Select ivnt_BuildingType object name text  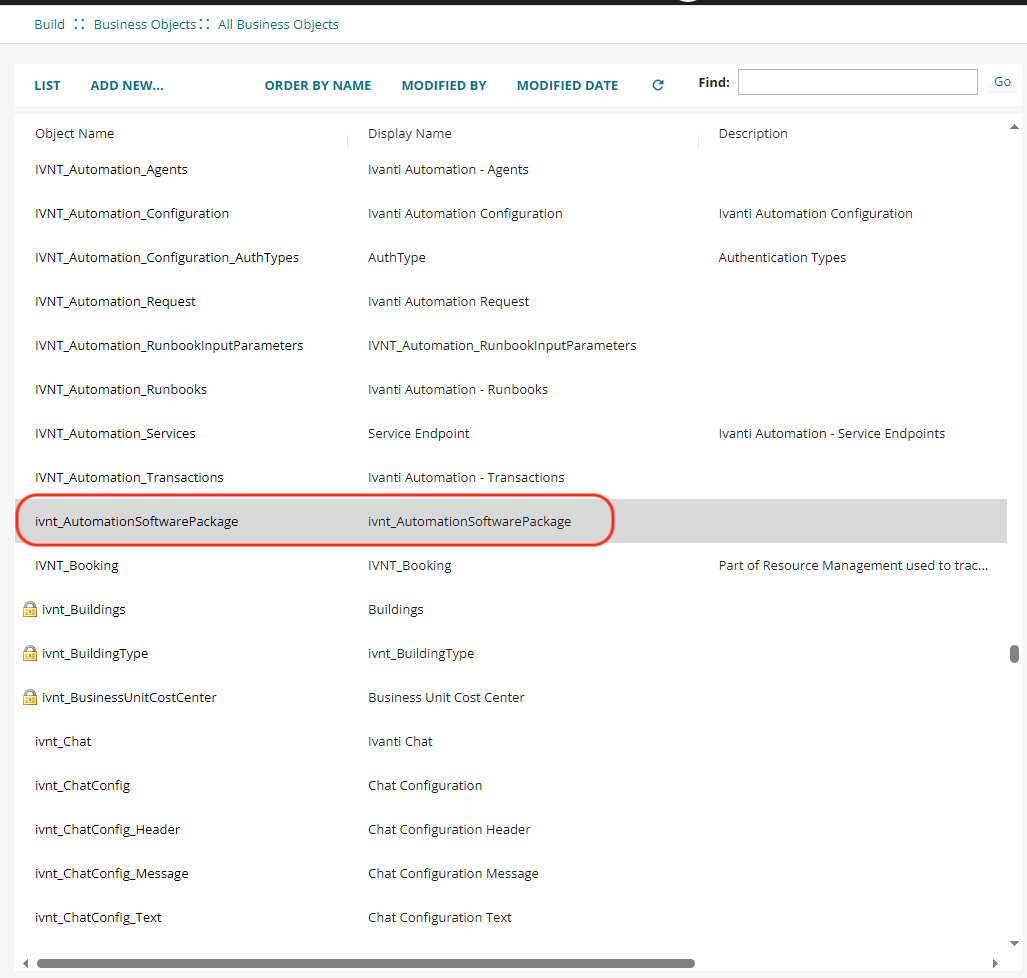[95, 653]
